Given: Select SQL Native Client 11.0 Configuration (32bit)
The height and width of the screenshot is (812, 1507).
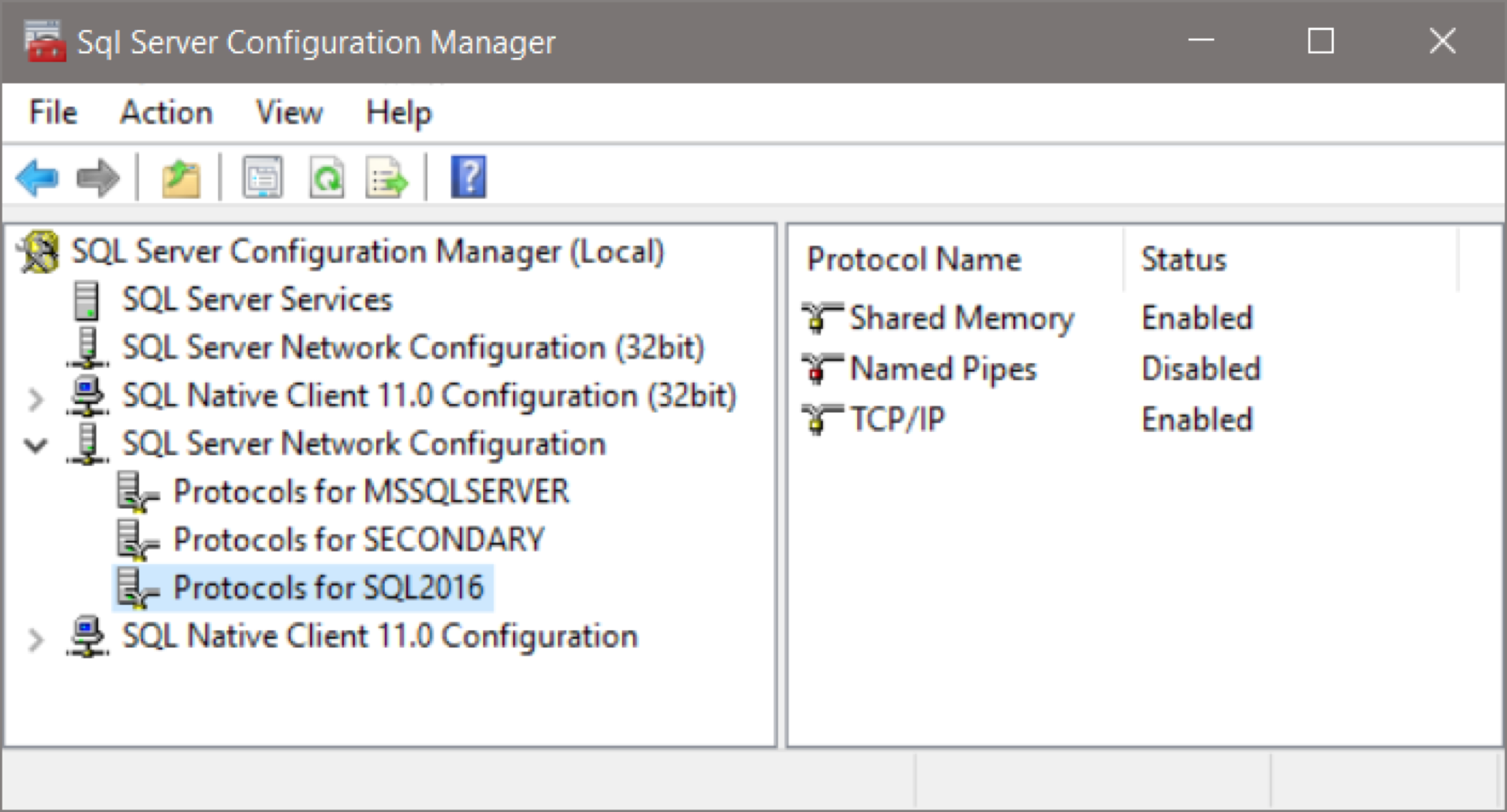Looking at the screenshot, I should [x=430, y=396].
